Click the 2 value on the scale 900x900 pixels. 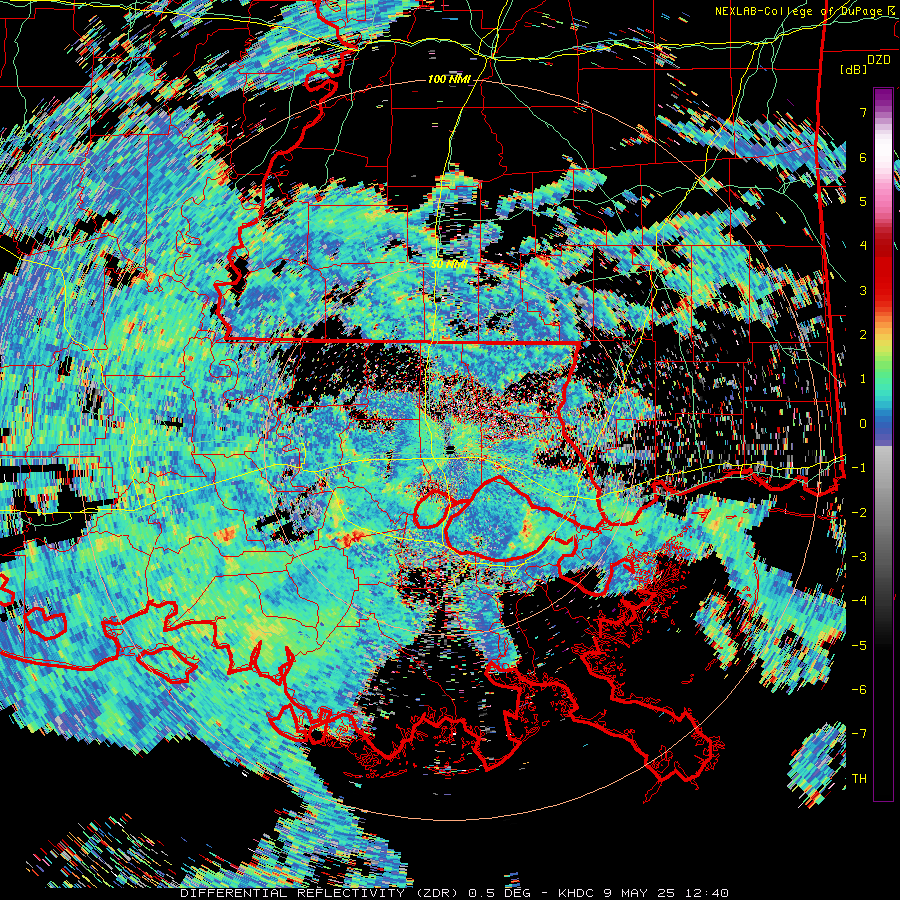pyautogui.click(x=863, y=335)
